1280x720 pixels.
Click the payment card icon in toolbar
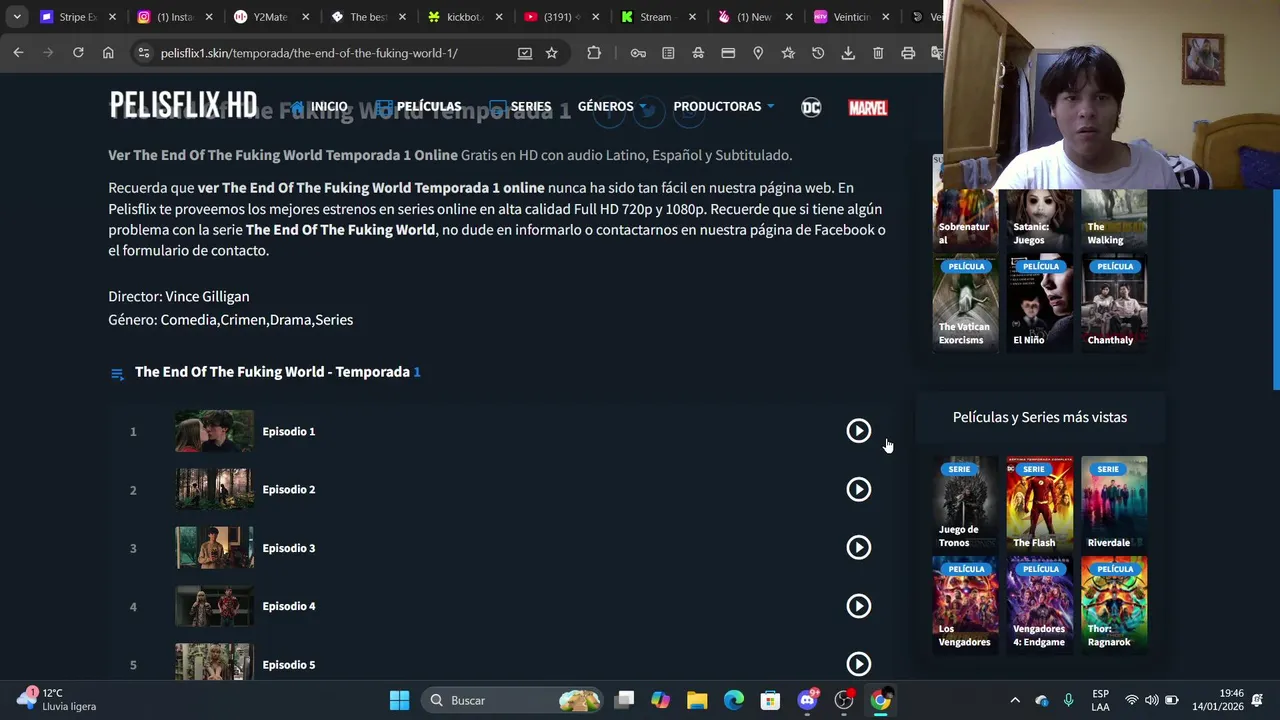[x=728, y=53]
